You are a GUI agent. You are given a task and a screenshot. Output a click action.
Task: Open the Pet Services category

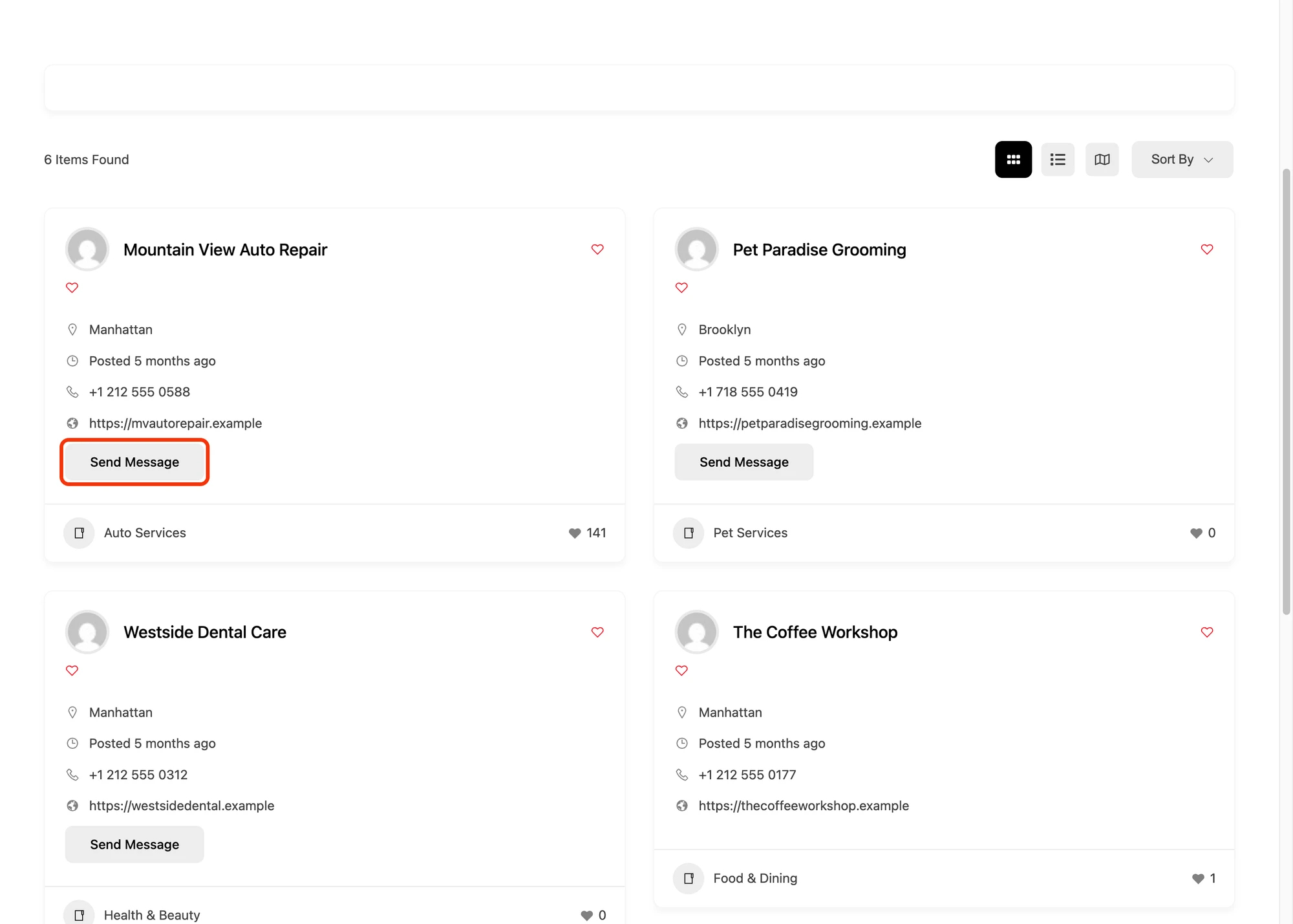[x=750, y=533]
